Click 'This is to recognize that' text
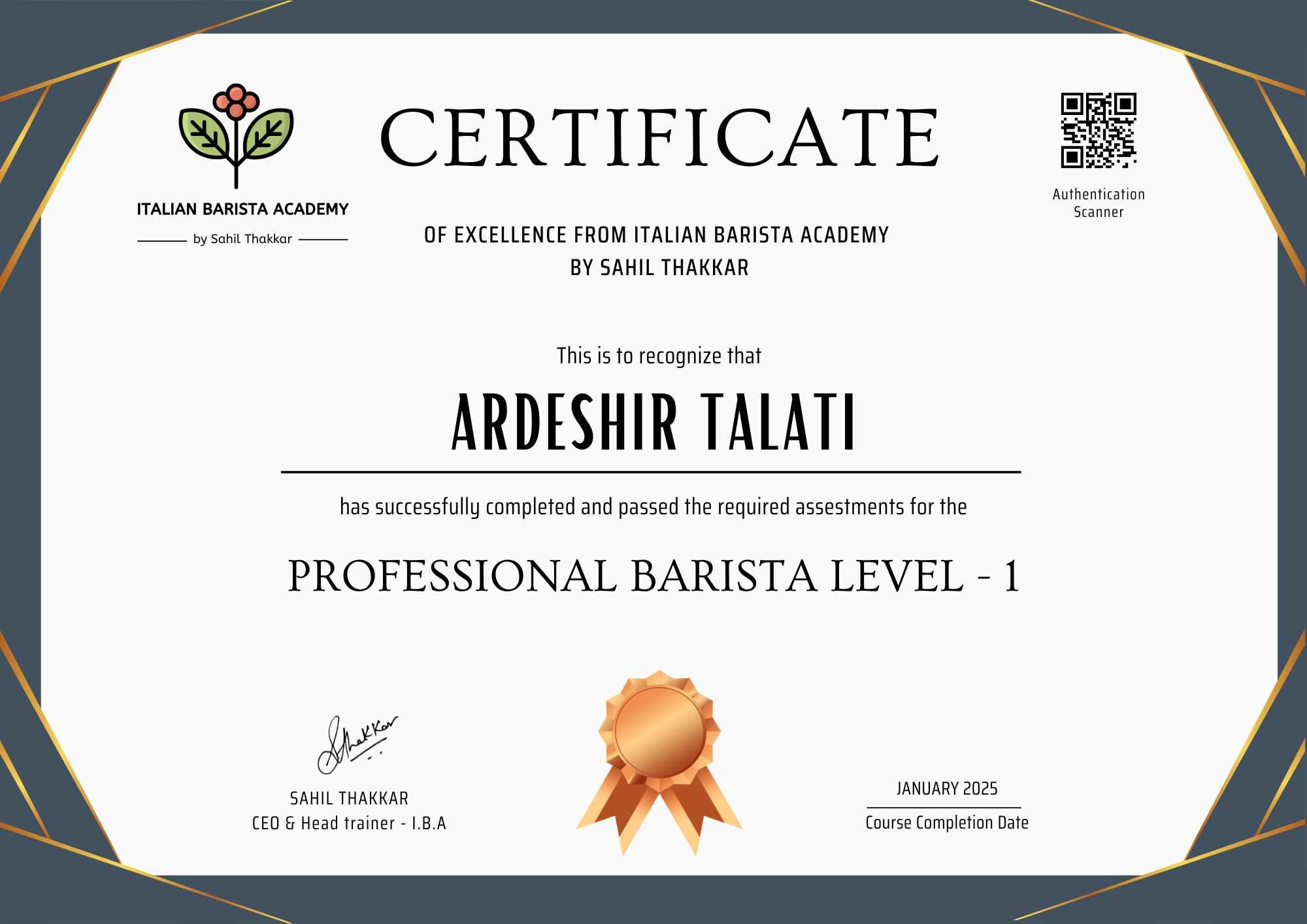Screen dimensions: 1307x924 tap(659, 356)
